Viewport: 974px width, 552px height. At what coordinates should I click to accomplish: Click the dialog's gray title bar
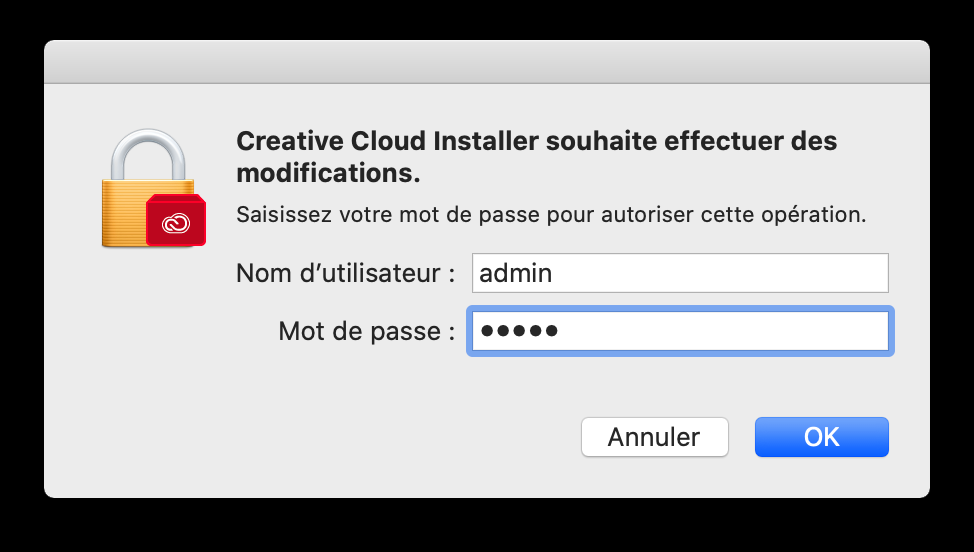pos(487,61)
